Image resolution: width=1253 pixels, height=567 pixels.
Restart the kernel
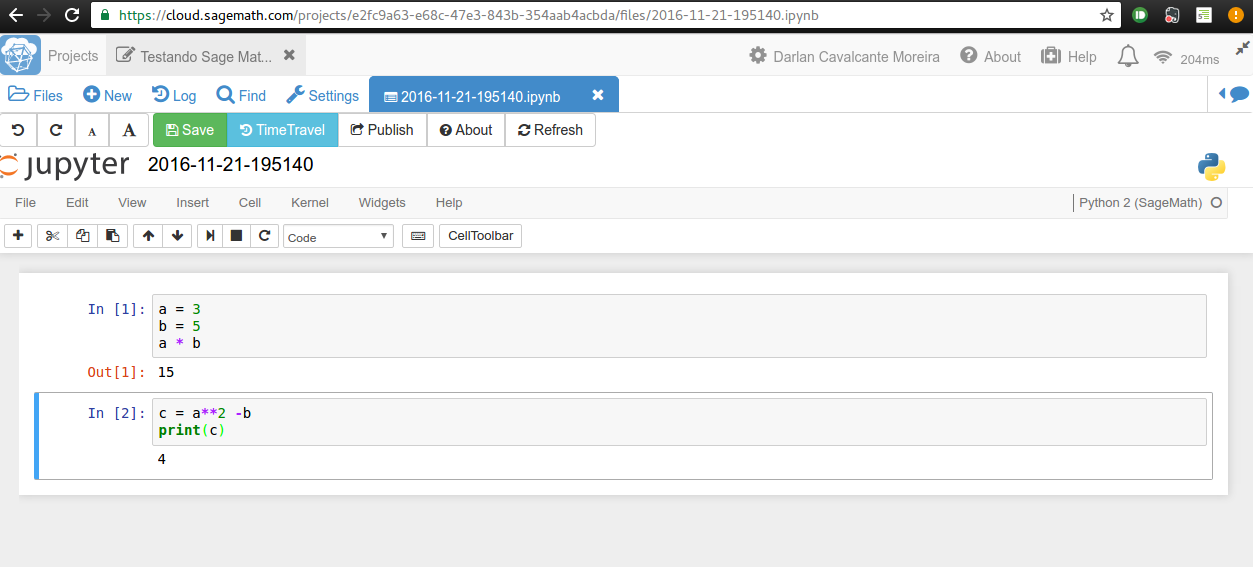264,236
